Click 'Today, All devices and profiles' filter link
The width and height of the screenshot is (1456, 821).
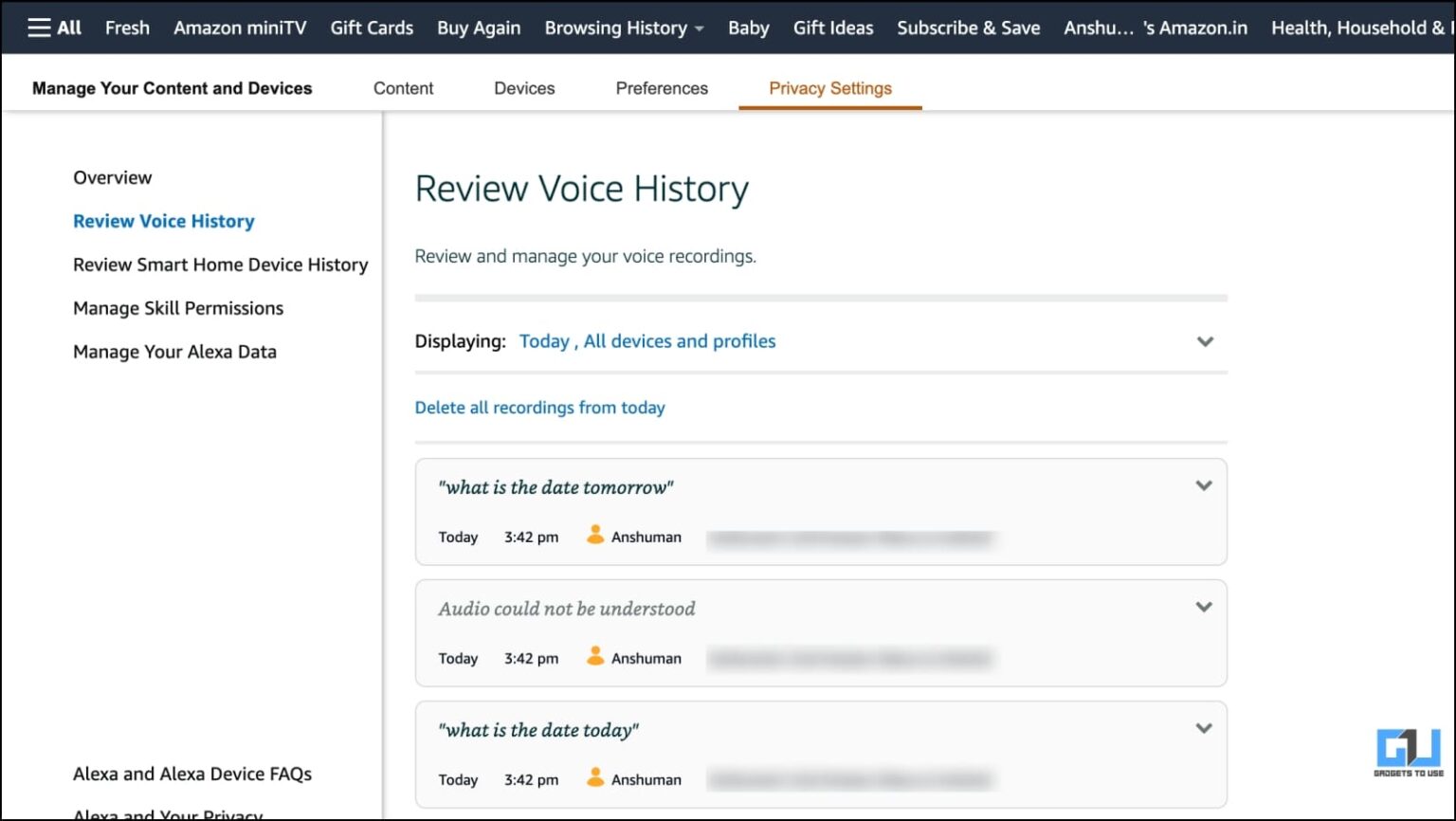tap(646, 341)
